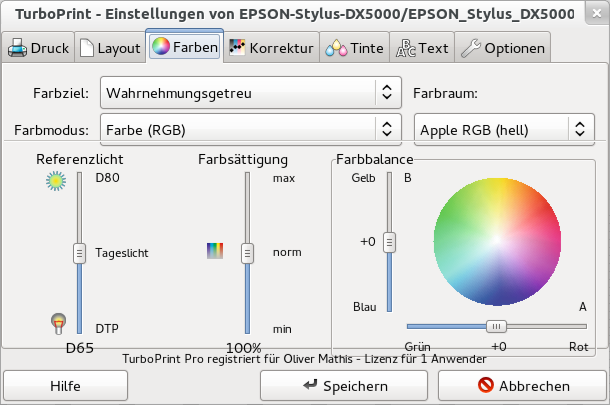Click the Farbsättigung slider handle
Viewport: 610px width, 405px height.
pyautogui.click(x=246, y=253)
